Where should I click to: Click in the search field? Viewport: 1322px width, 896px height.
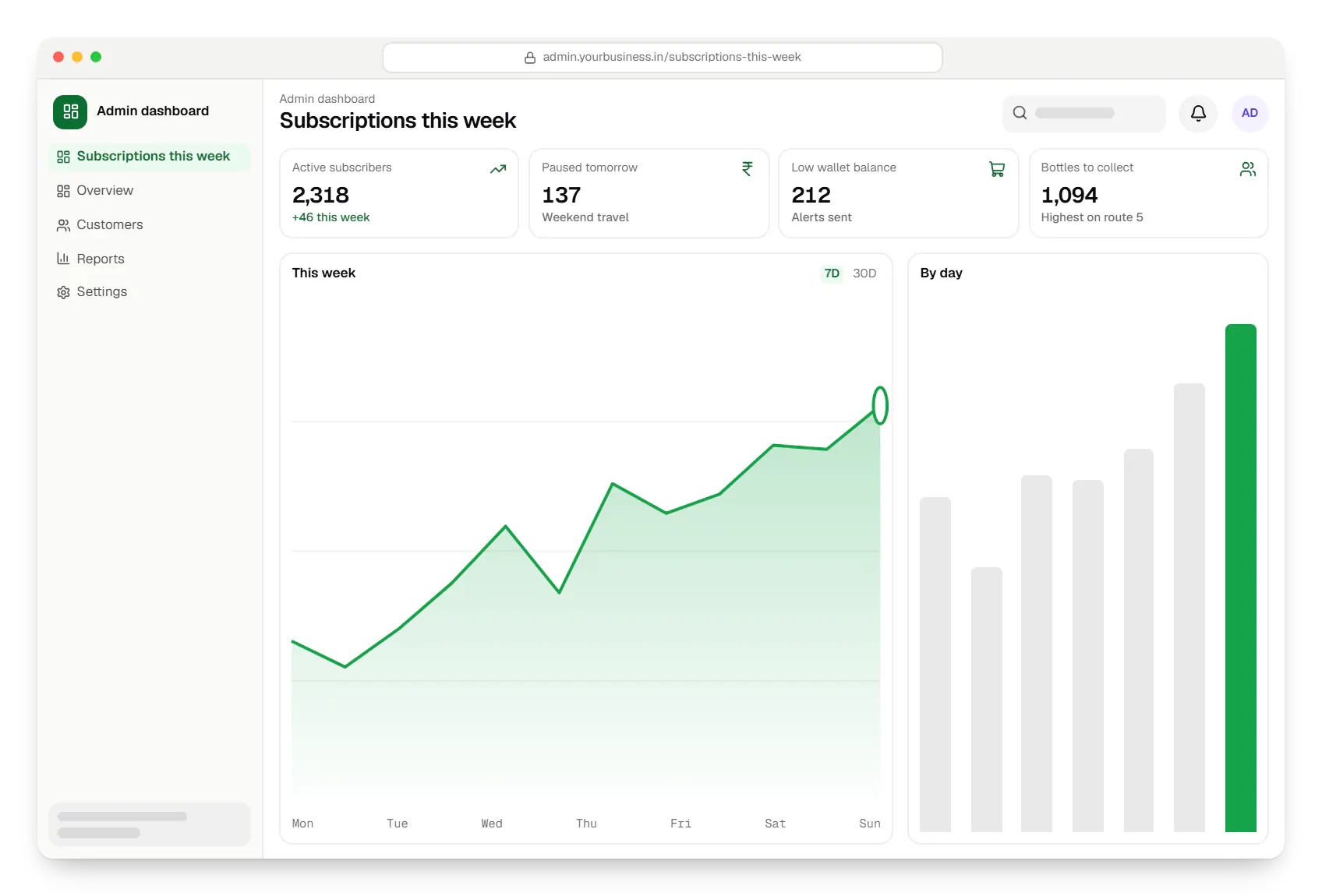coord(1083,113)
